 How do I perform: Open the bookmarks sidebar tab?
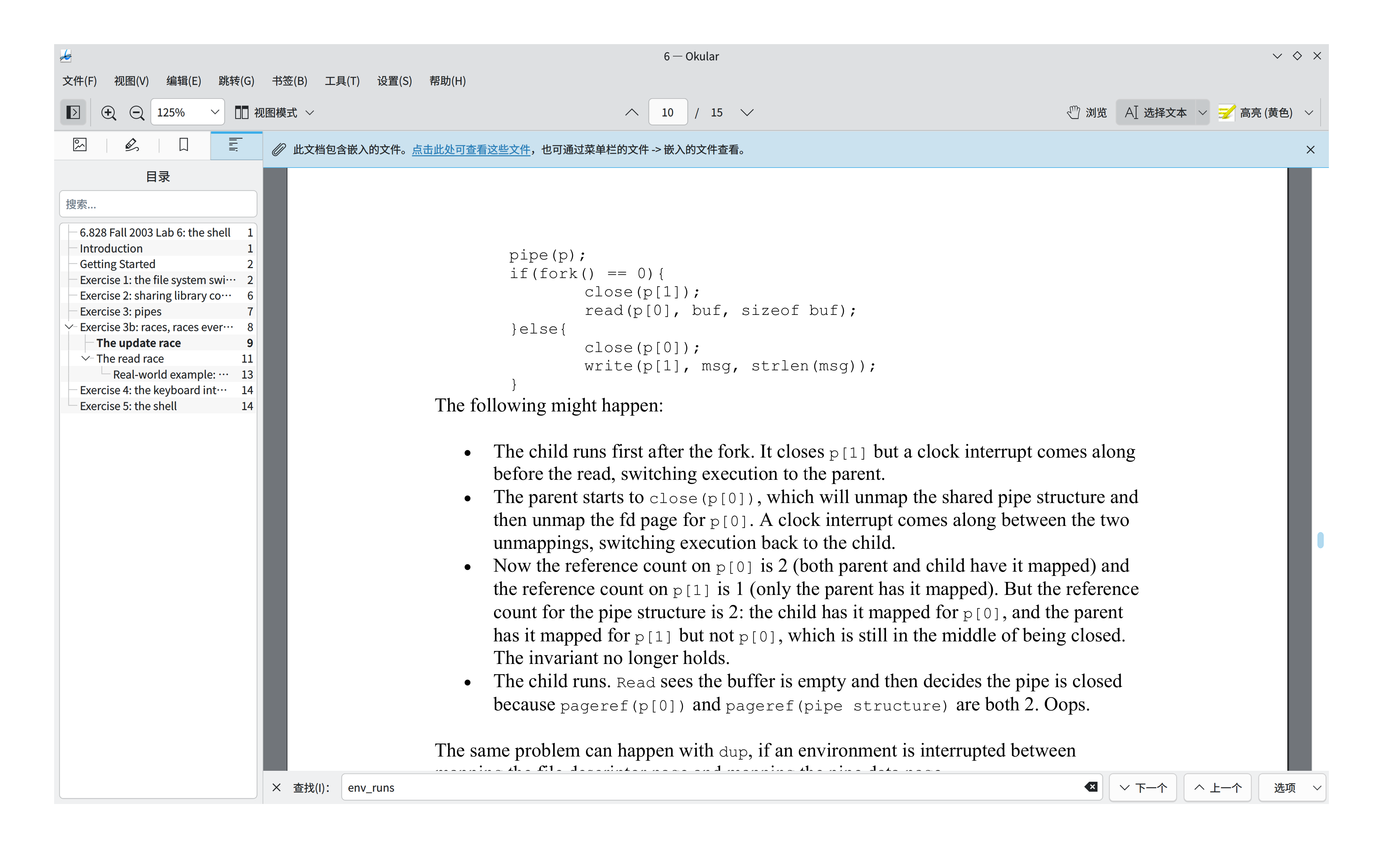pos(184,145)
